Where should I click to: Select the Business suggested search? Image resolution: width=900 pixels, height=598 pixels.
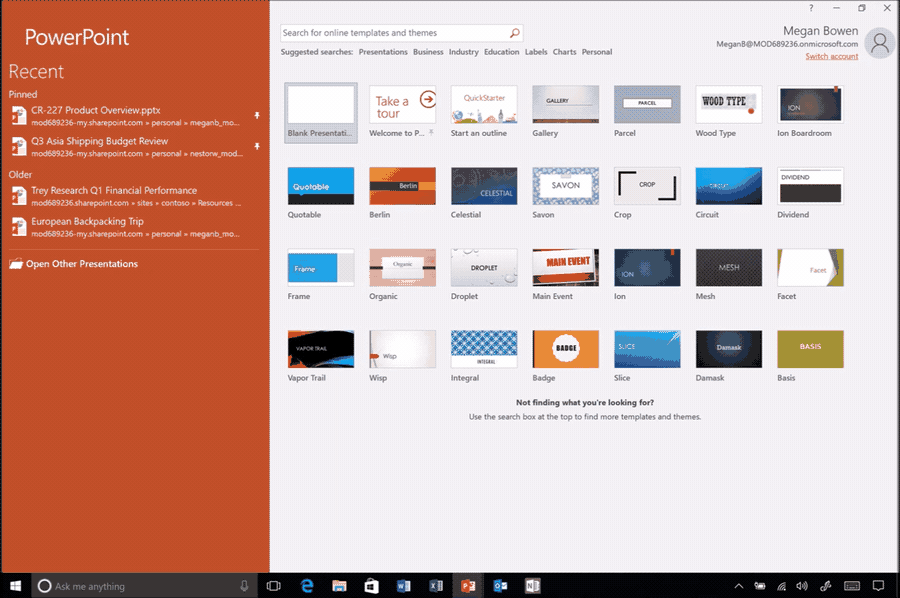tap(428, 52)
